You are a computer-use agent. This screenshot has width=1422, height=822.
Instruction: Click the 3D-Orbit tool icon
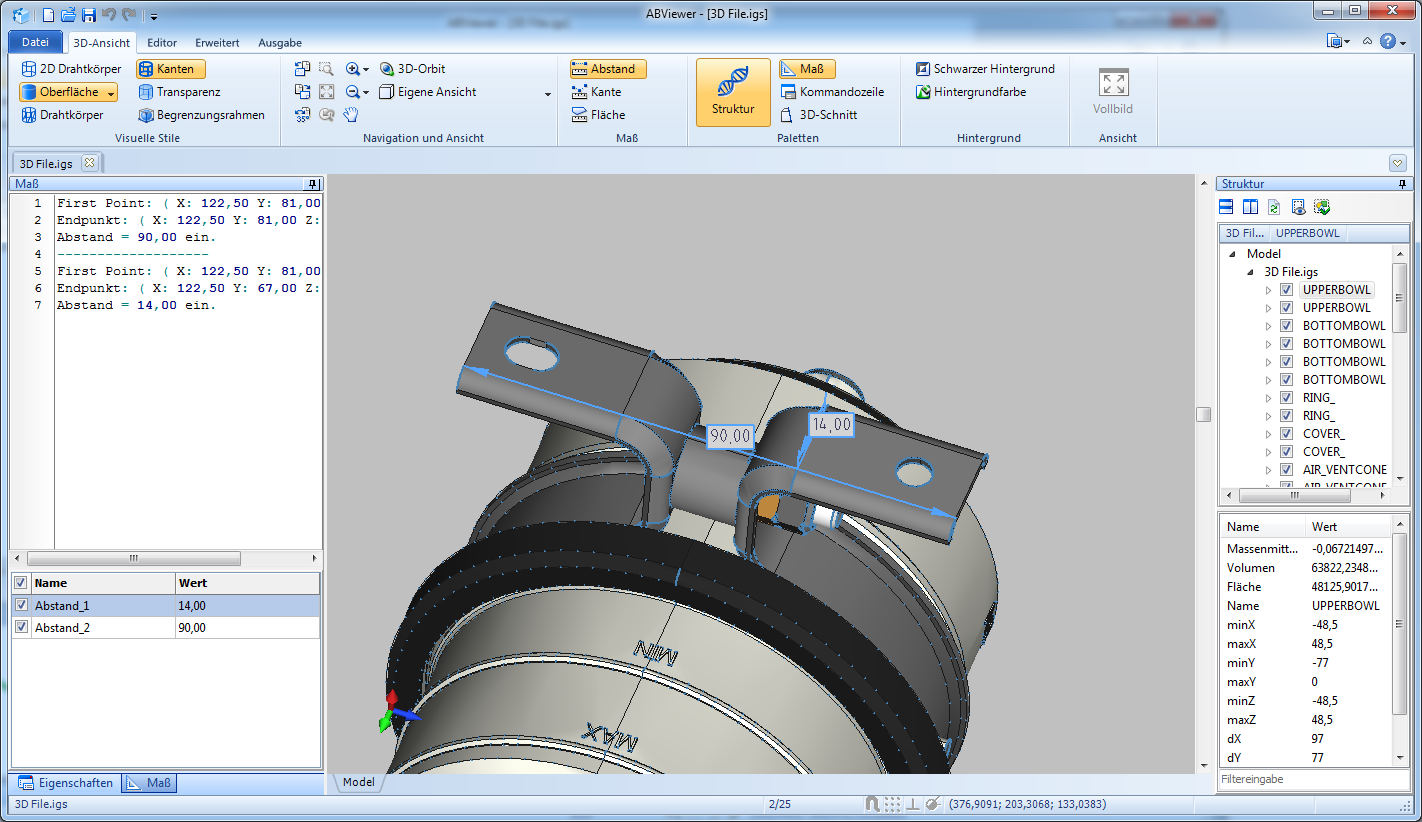click(x=388, y=69)
